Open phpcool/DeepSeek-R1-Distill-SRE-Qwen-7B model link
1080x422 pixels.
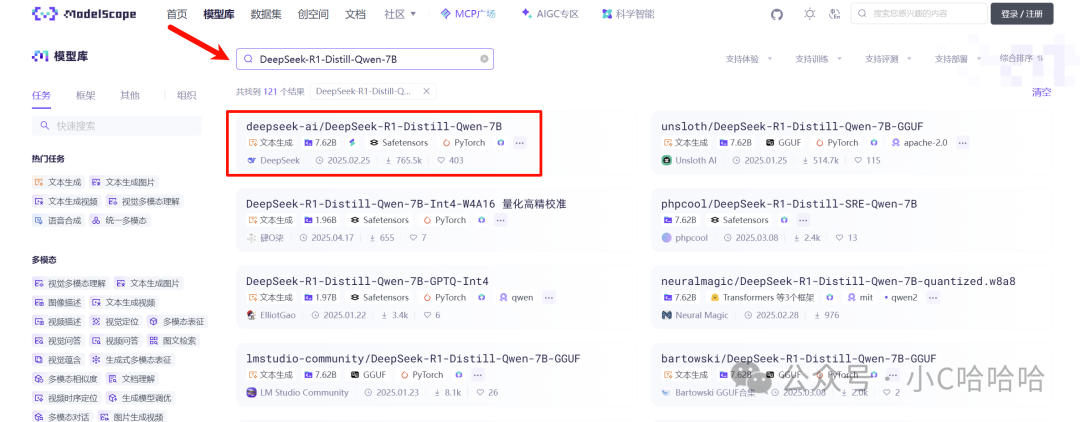[789, 204]
